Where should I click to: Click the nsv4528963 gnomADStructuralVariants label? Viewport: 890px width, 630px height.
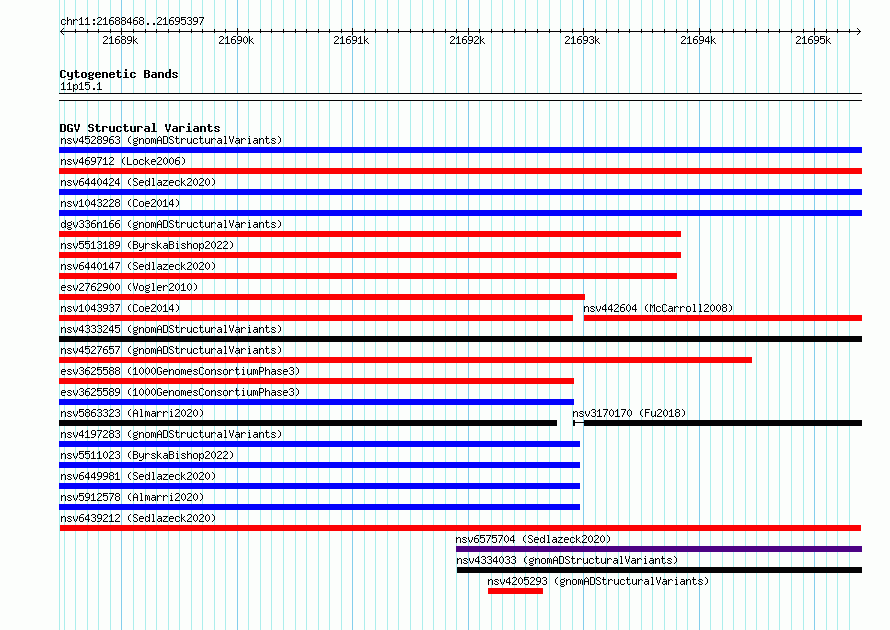tap(171, 140)
